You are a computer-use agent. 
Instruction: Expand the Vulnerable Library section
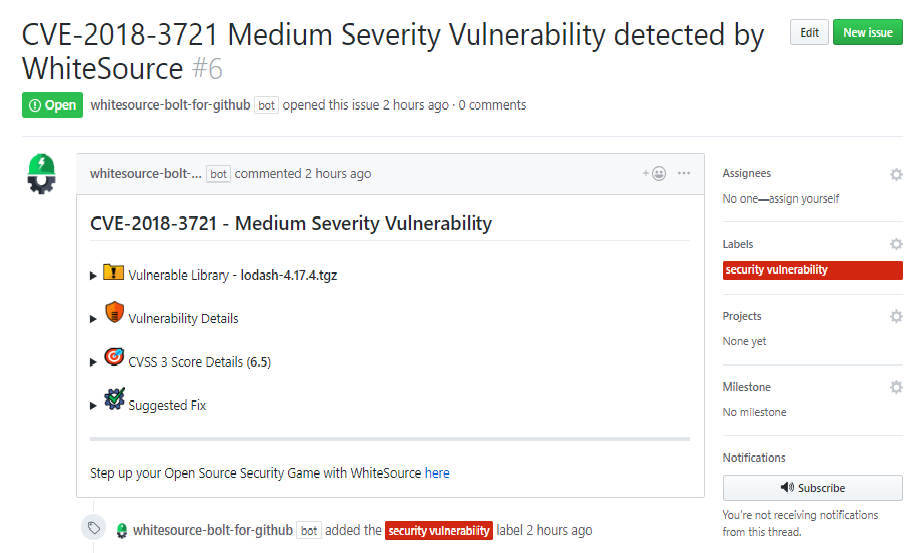[94, 275]
